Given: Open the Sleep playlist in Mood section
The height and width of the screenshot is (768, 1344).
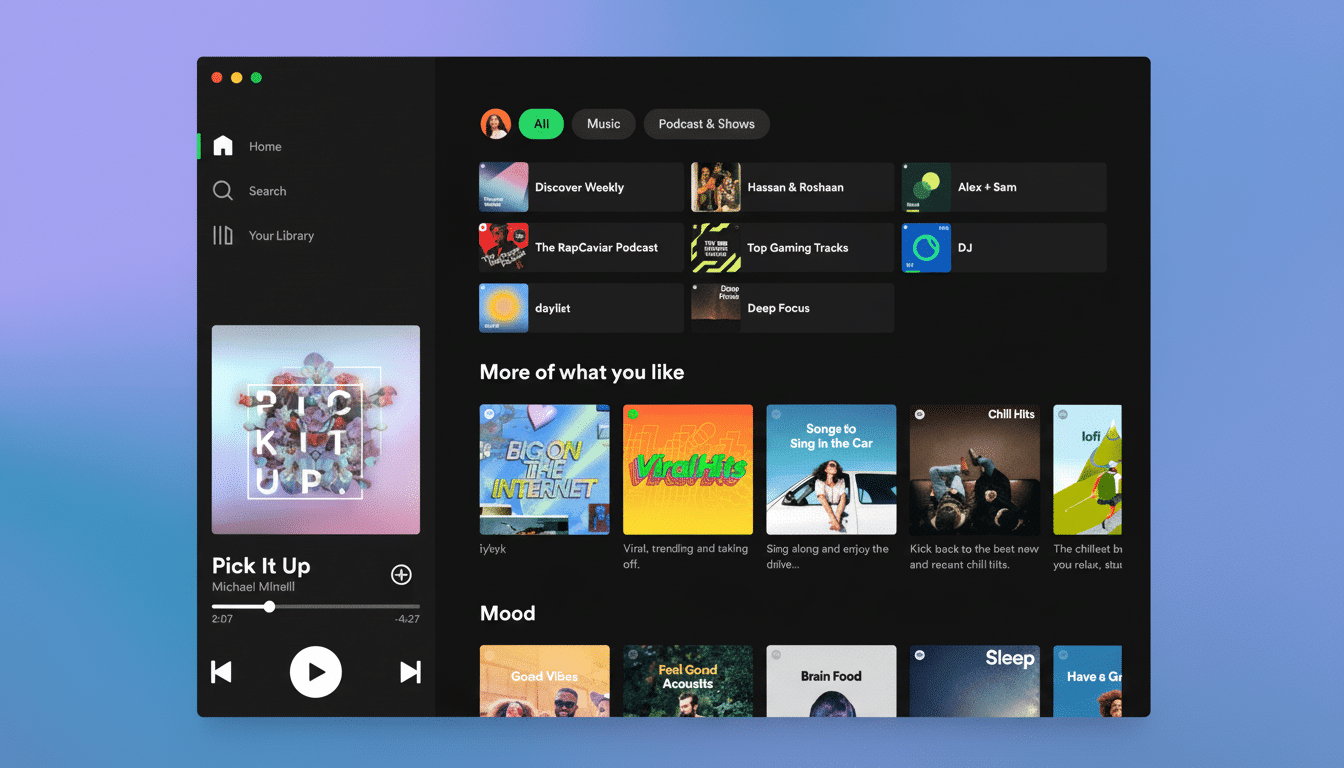Looking at the screenshot, I should (x=974, y=680).
